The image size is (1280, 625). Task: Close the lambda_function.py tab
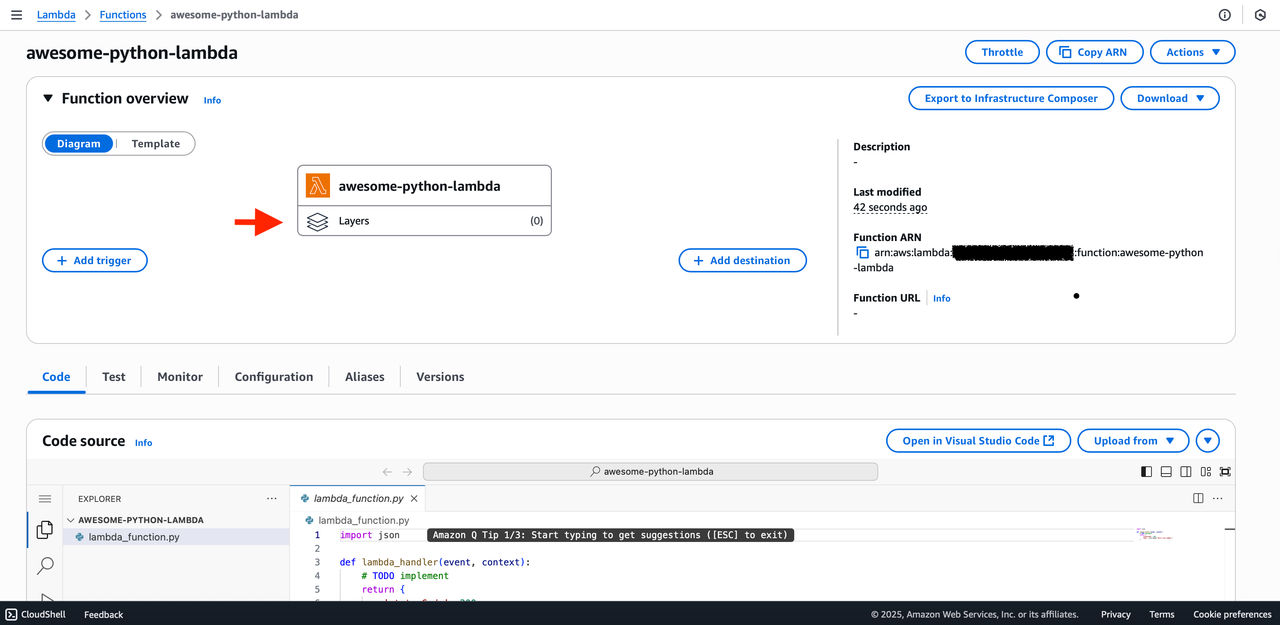(415, 498)
